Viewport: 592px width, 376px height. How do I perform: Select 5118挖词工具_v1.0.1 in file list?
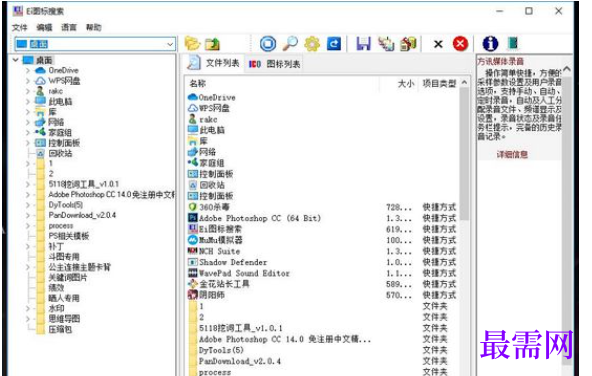(240, 328)
